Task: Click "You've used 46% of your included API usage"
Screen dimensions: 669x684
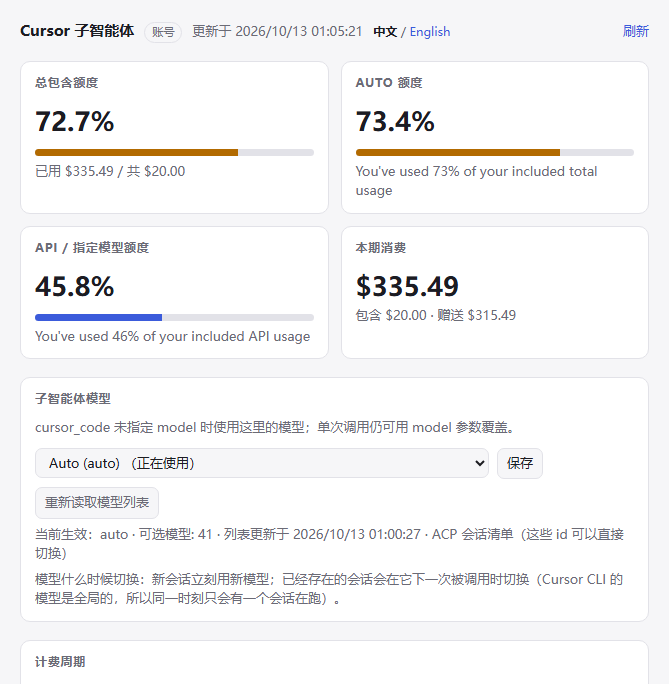Action: coord(173,336)
